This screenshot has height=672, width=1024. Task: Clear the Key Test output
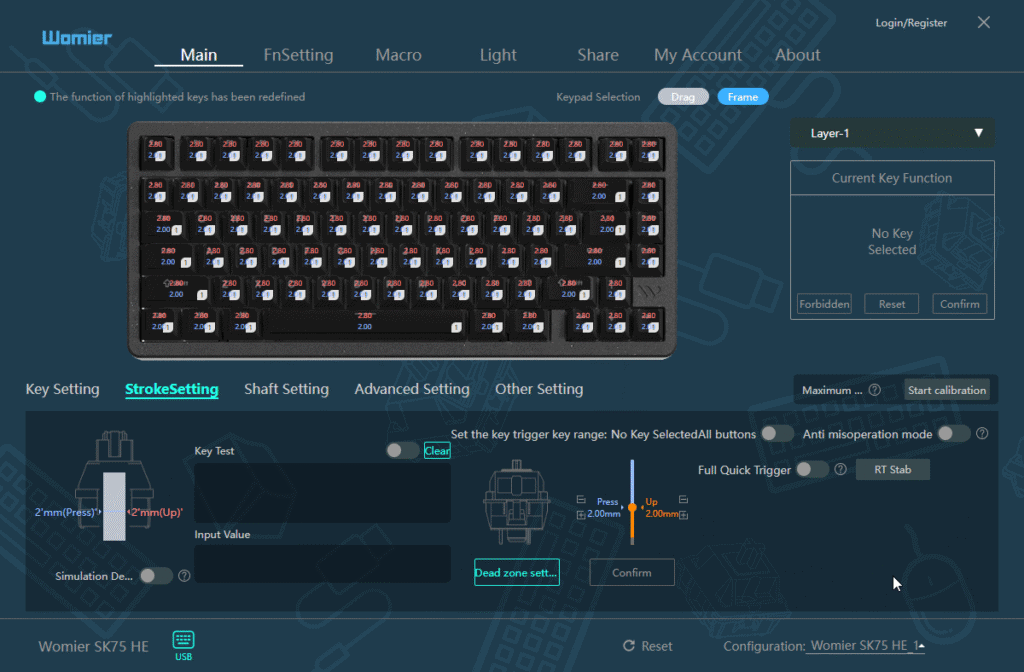(x=437, y=451)
